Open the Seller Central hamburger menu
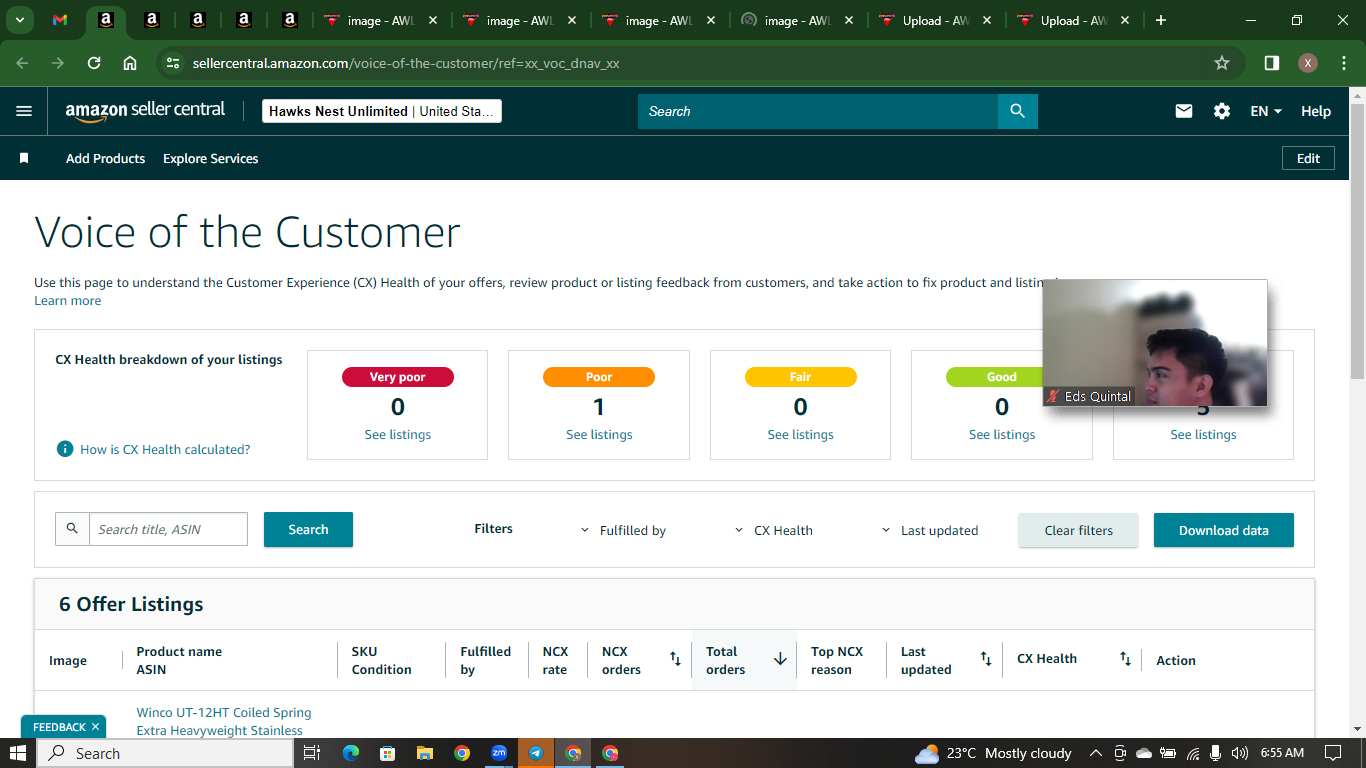1366x768 pixels. pos(24,111)
